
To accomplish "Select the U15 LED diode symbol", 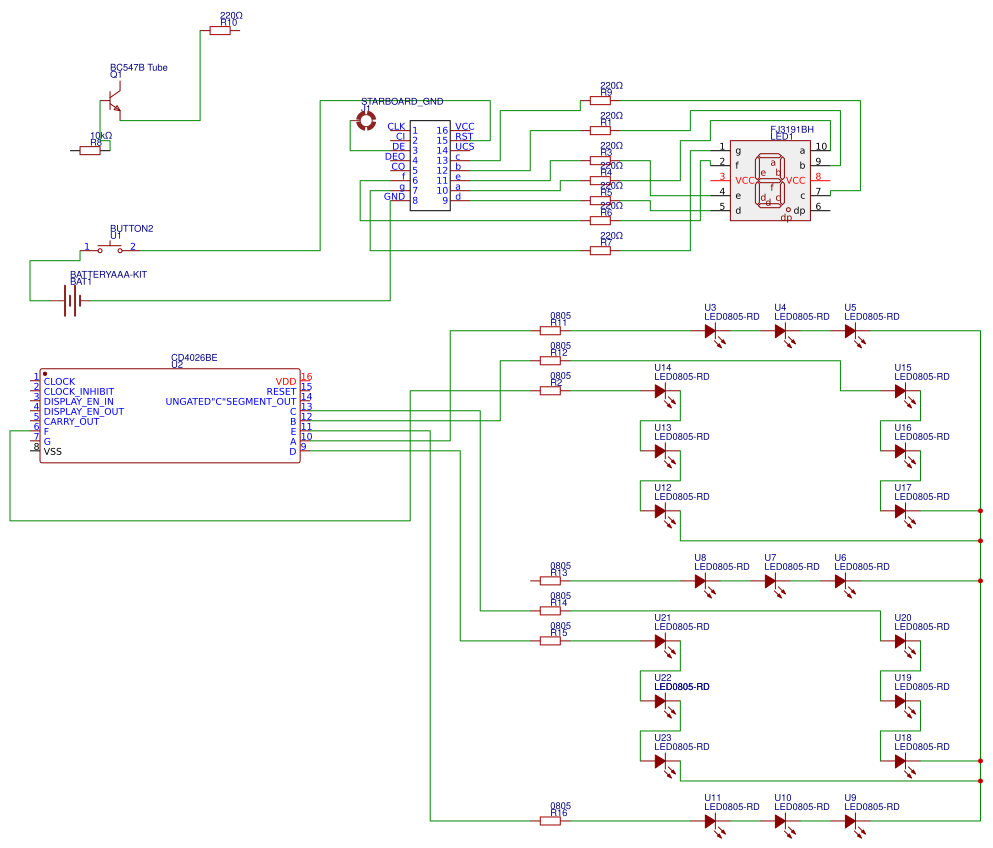I will [902, 393].
